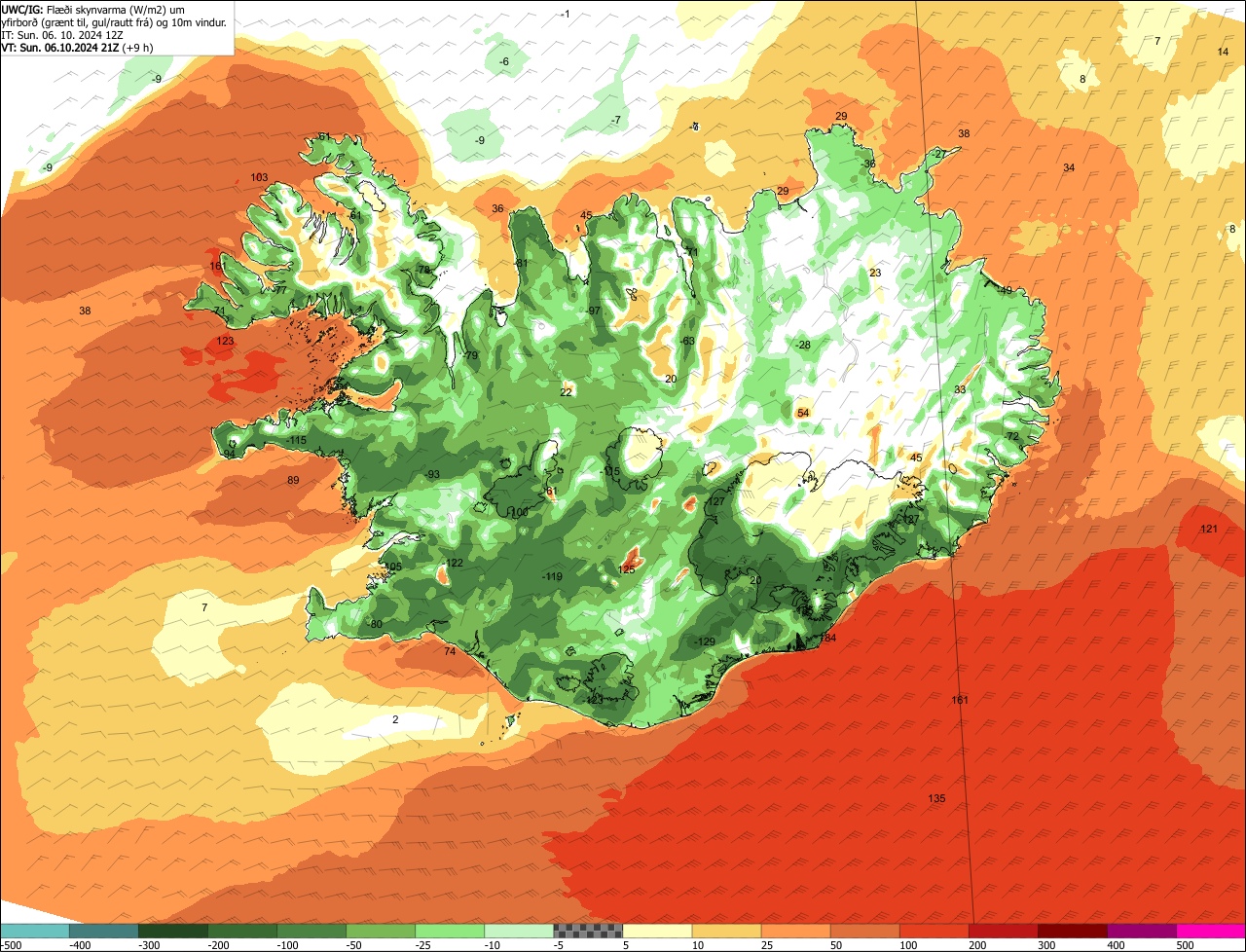Image resolution: width=1246 pixels, height=952 pixels.
Task: Select the '-63' value in the northern valley
Action: [686, 341]
